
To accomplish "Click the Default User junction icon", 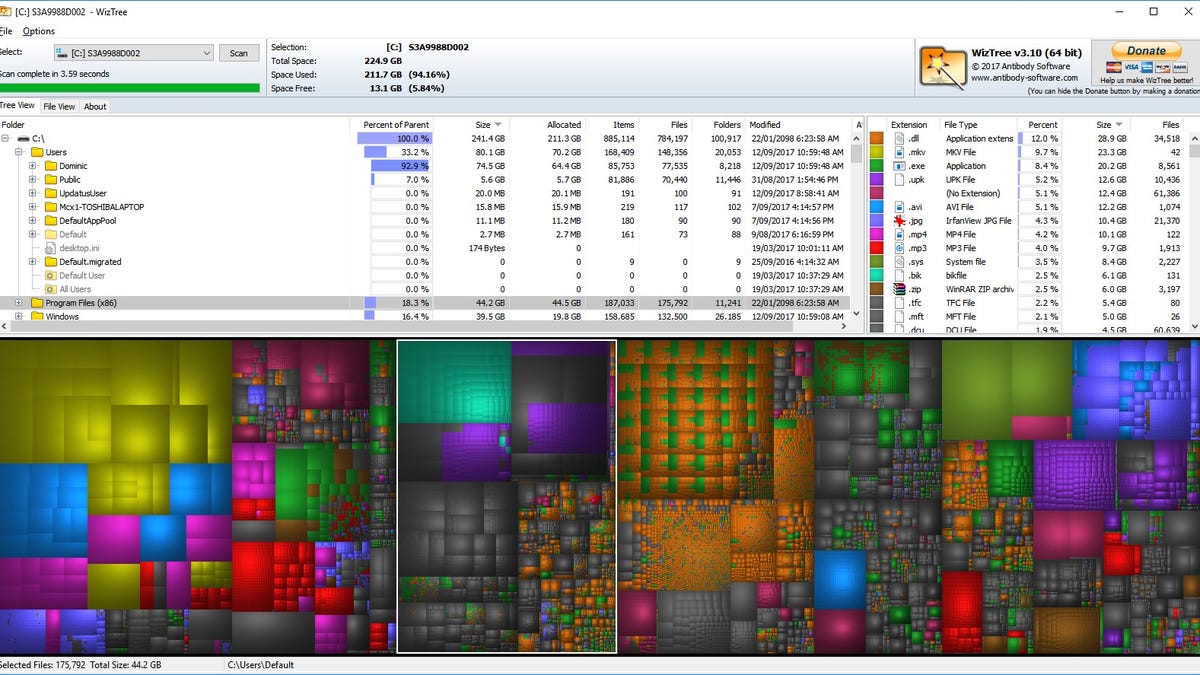I will click(50, 275).
